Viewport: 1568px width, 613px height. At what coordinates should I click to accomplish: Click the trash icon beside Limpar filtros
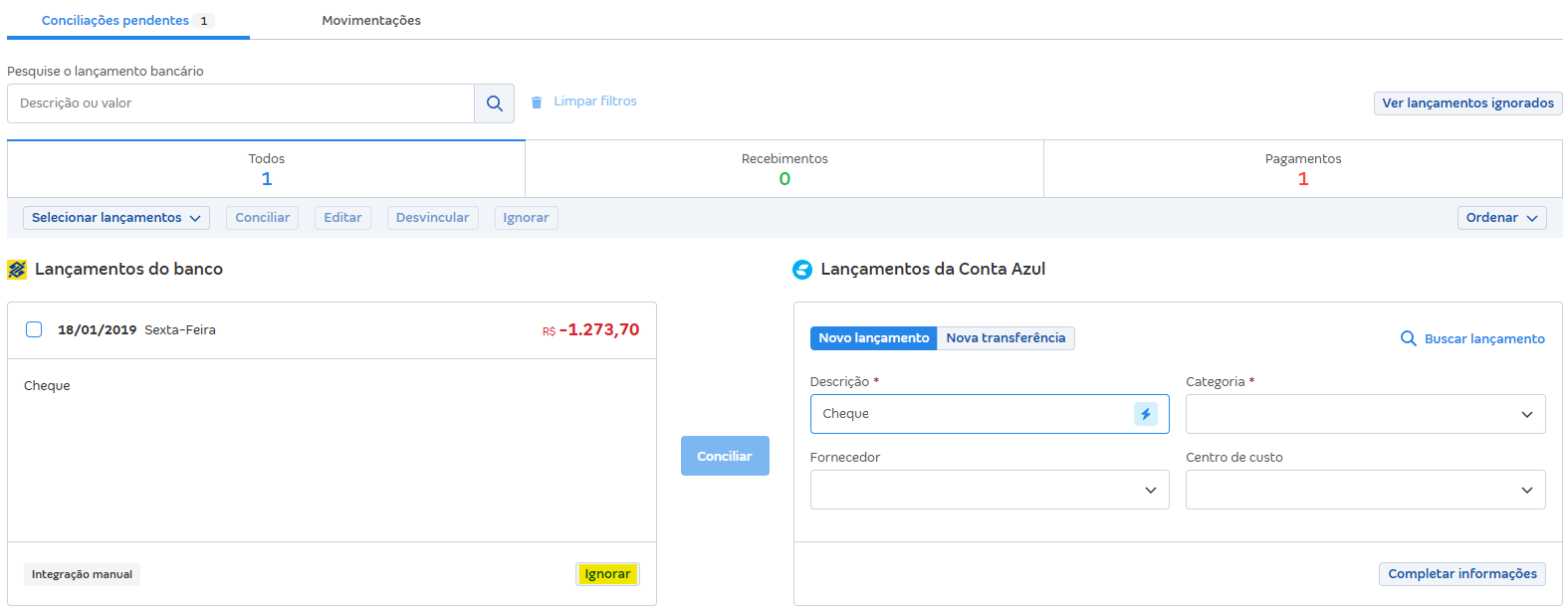[x=537, y=102]
